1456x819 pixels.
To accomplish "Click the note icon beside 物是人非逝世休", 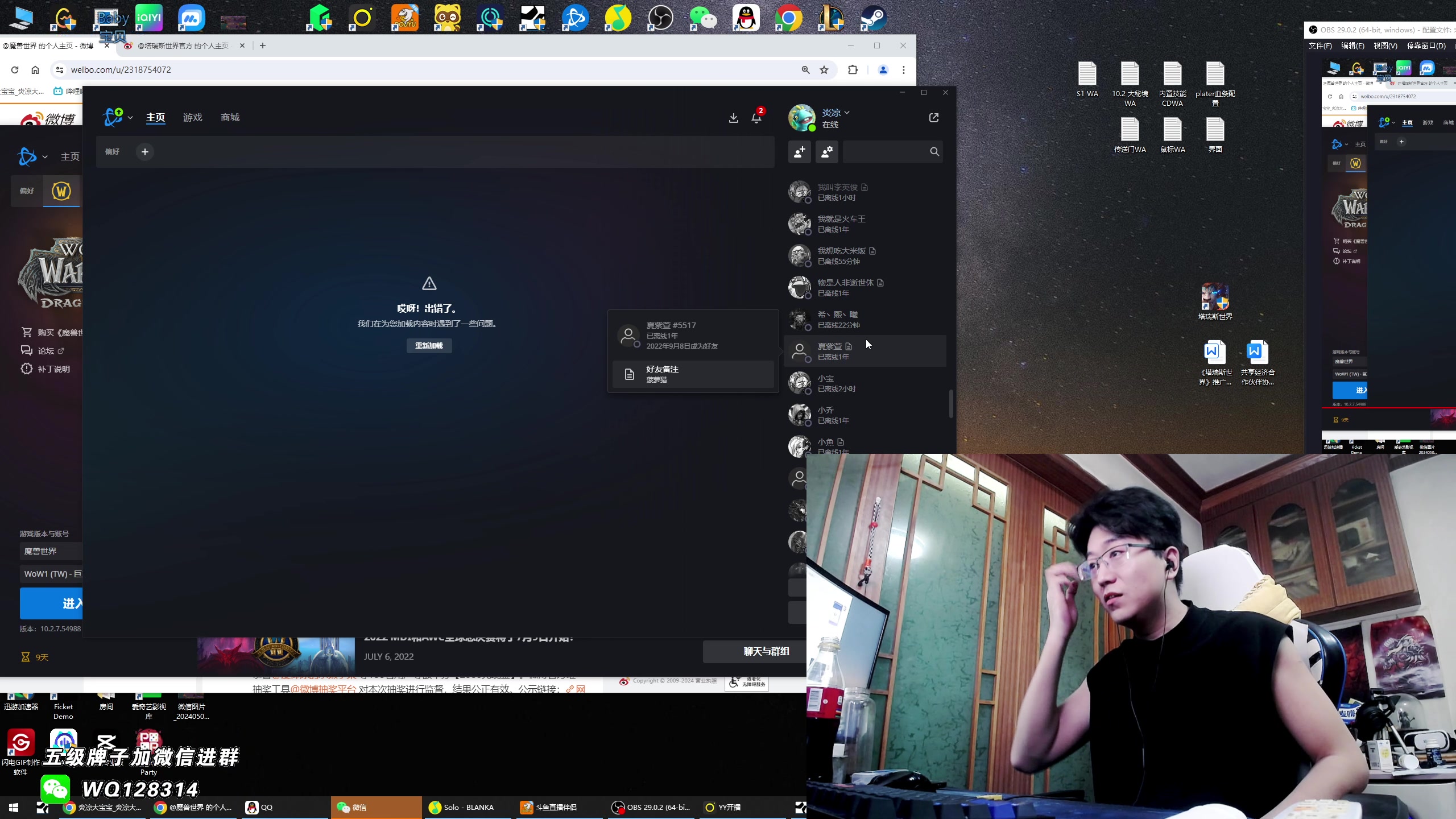I will 880,283.
